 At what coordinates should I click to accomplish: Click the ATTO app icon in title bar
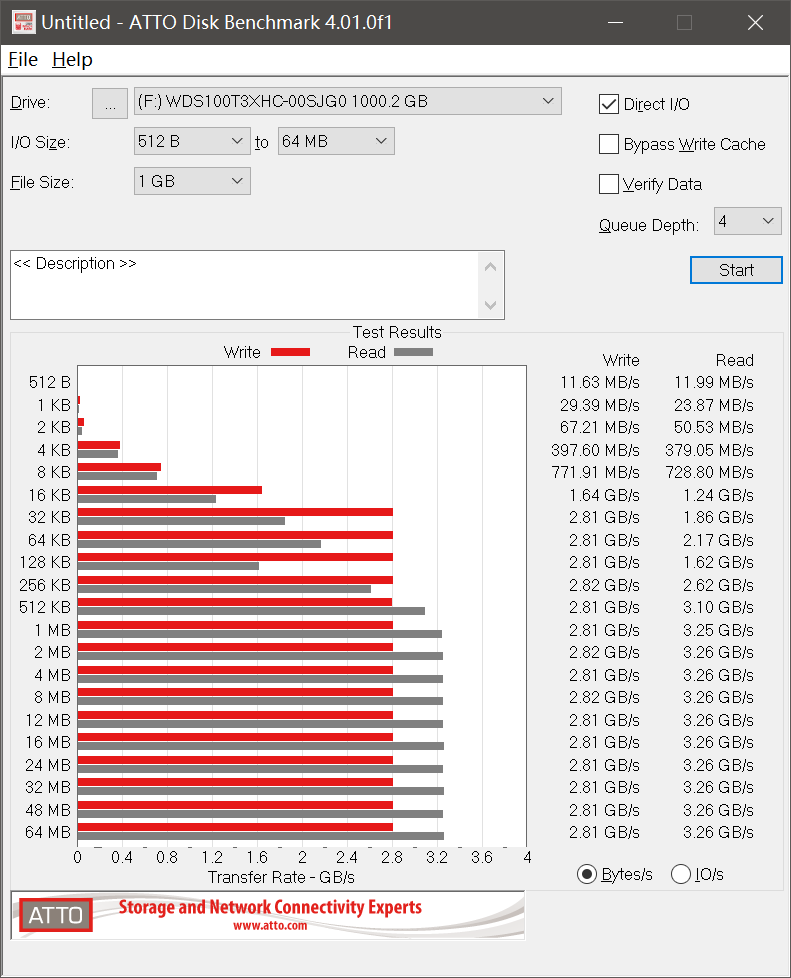(x=24, y=22)
